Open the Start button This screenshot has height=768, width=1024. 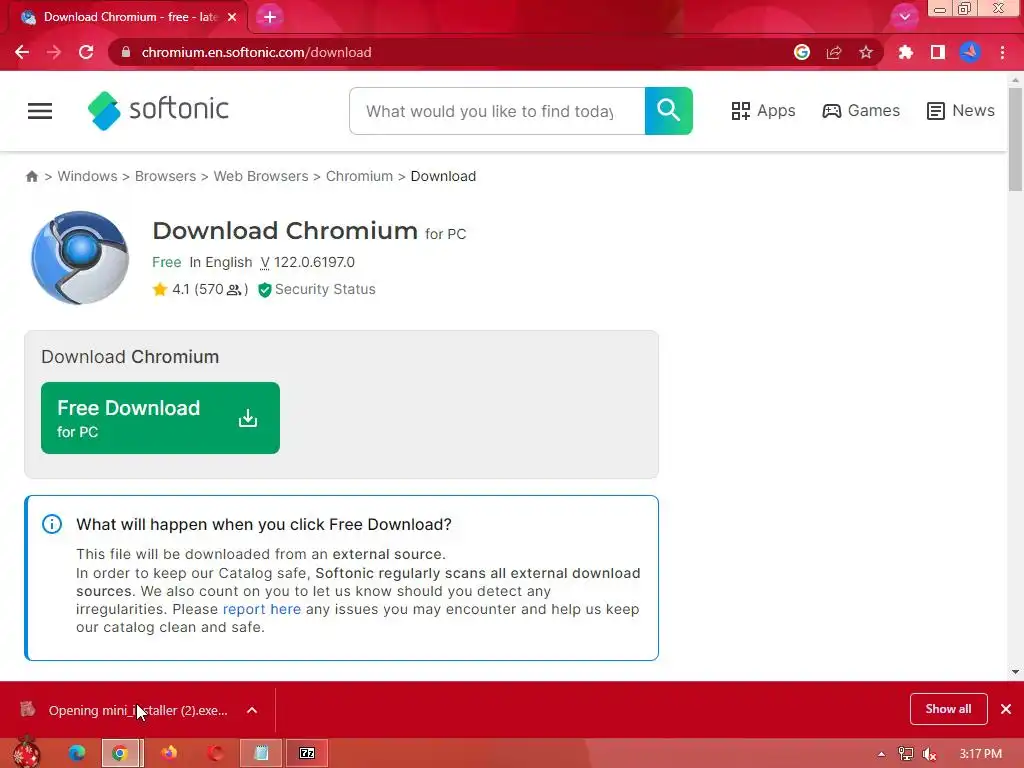click(26, 753)
